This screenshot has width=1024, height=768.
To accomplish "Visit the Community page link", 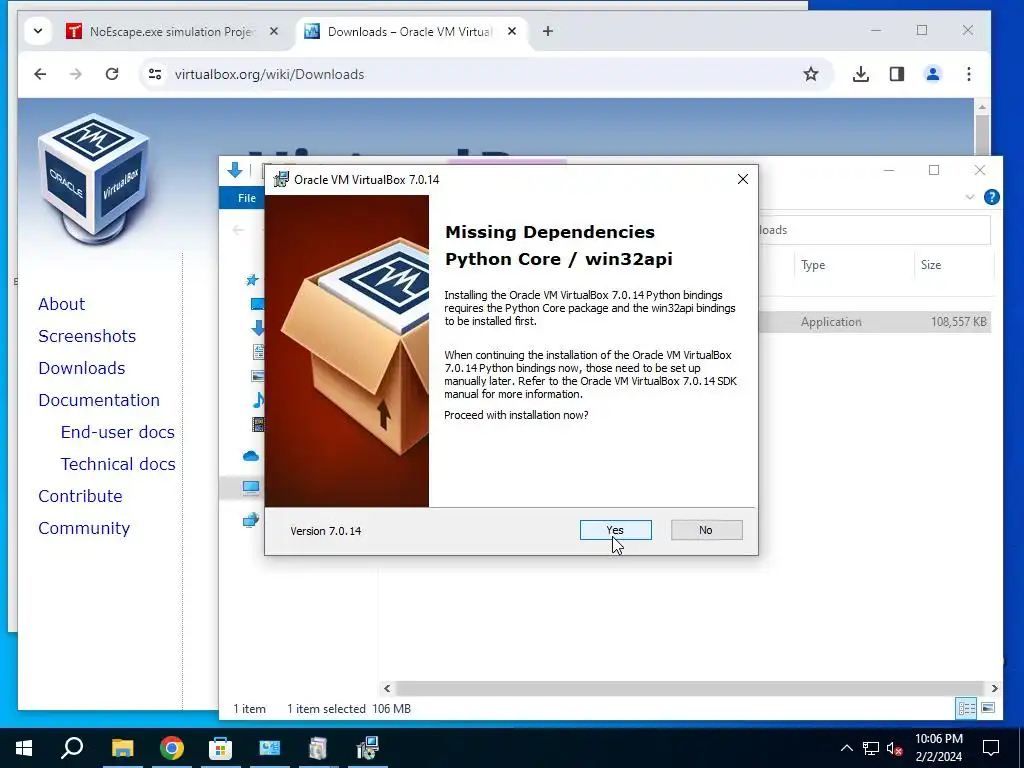I will 84,528.
